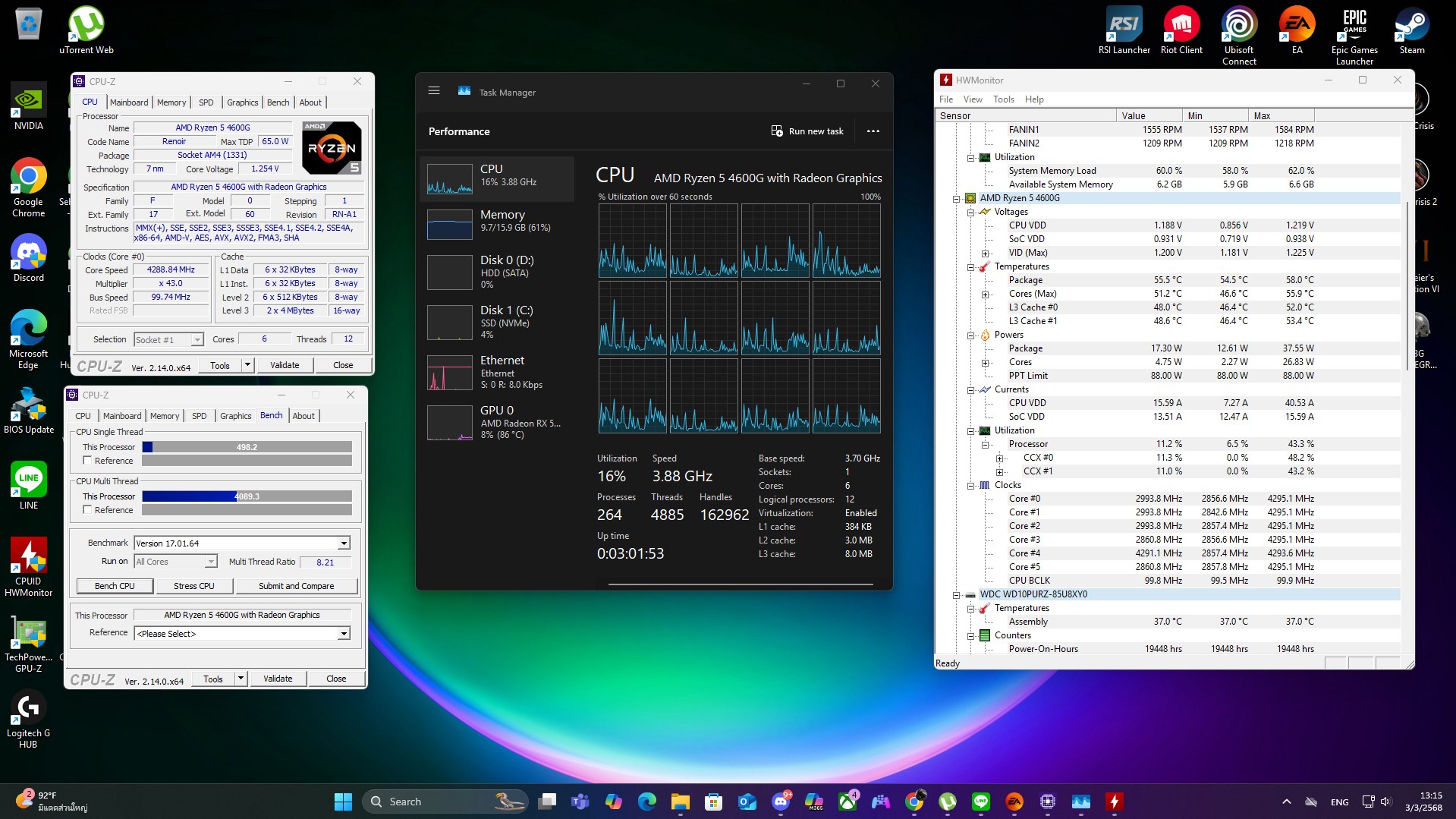Open File Explorer from the taskbar
Image resolution: width=1456 pixels, height=819 pixels.
point(680,802)
